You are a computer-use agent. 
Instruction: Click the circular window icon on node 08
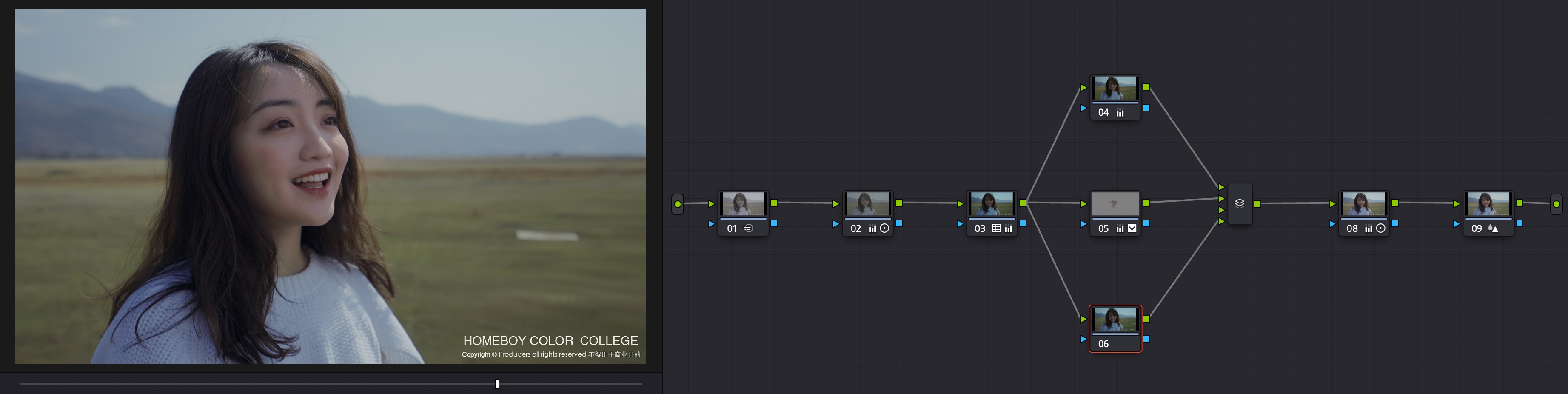pyautogui.click(x=1380, y=228)
